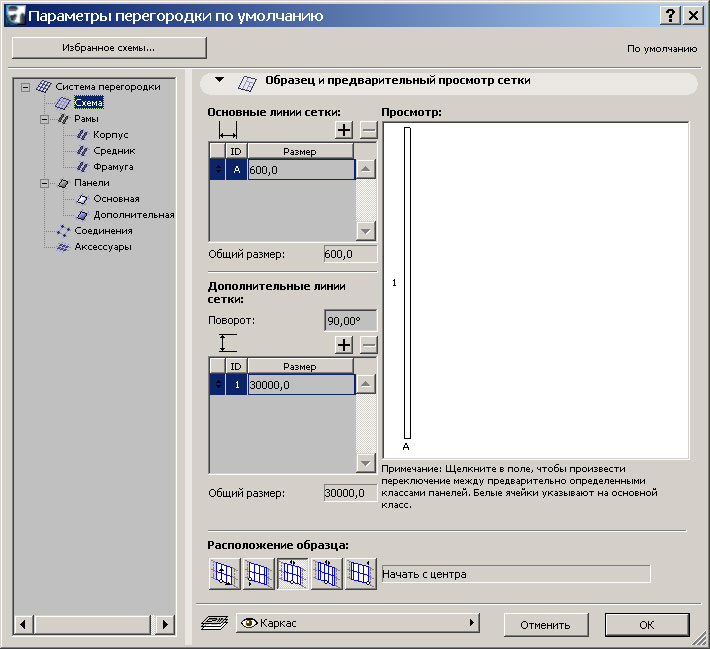Image resolution: width=710 pixels, height=649 pixels.
Task: Add a new main grid line with plus
Action: coord(344,130)
